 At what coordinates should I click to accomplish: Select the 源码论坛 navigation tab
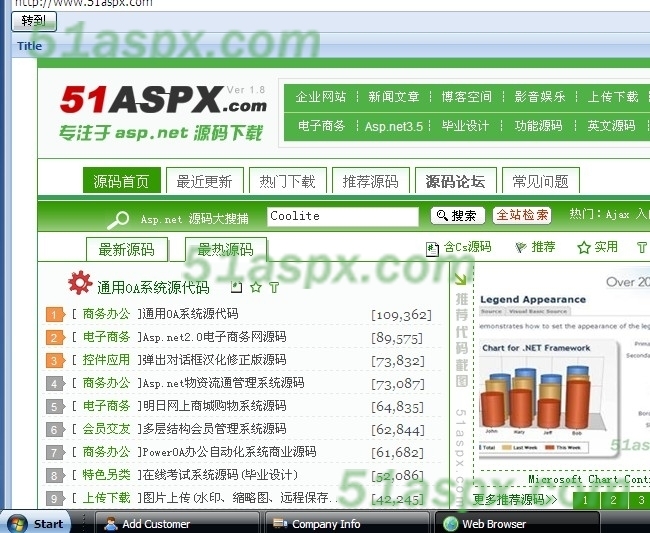click(456, 181)
